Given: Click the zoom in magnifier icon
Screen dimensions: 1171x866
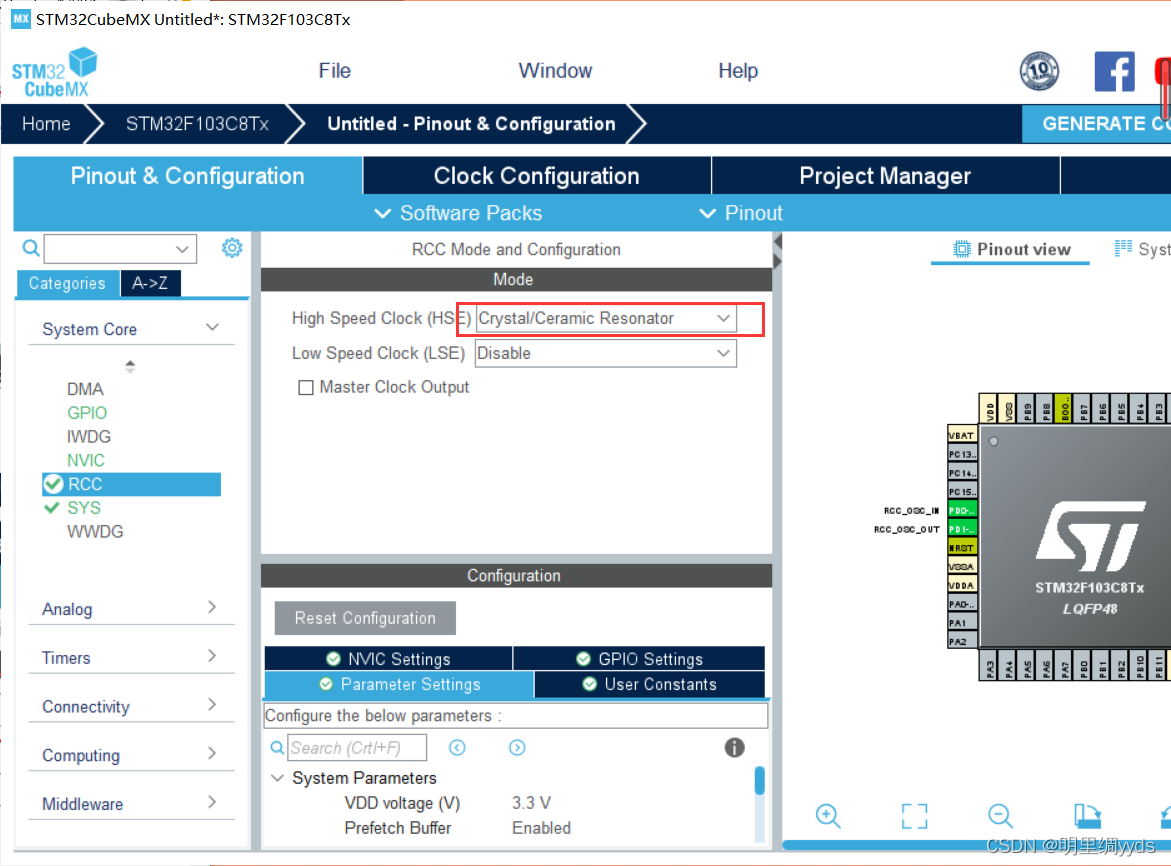Looking at the screenshot, I should point(827,816).
